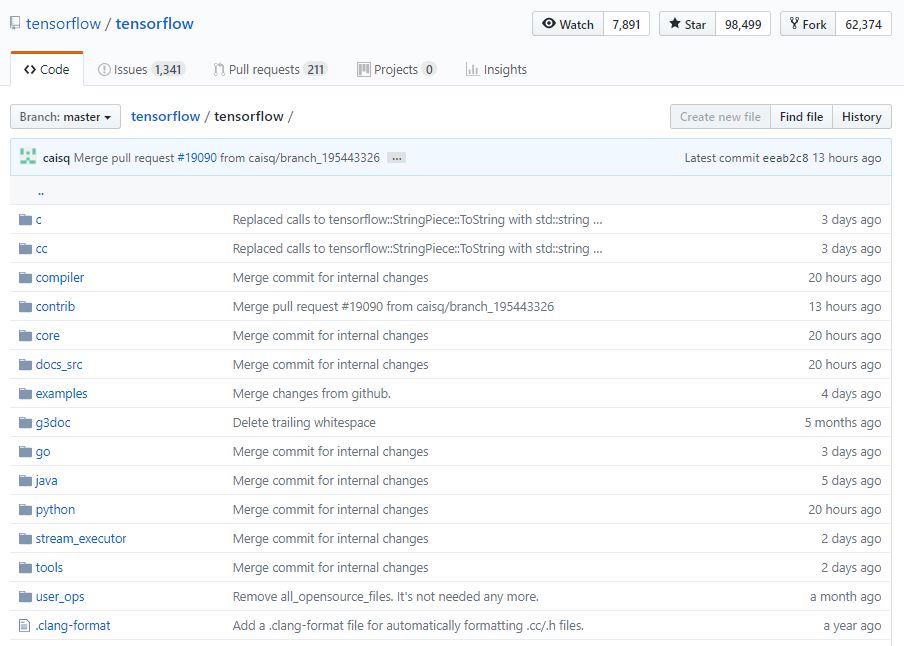Click the file icon for .clang-format
The width and height of the screenshot is (904, 646).
pos(24,625)
